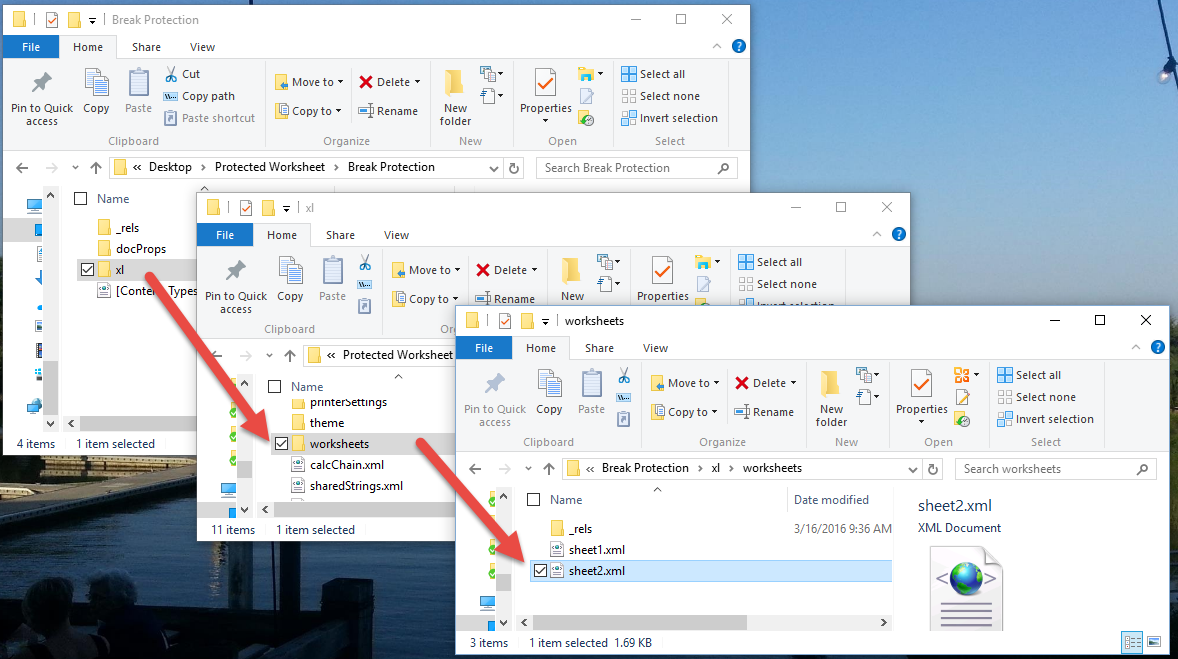Click the help icon in Break Protection window

point(739,47)
